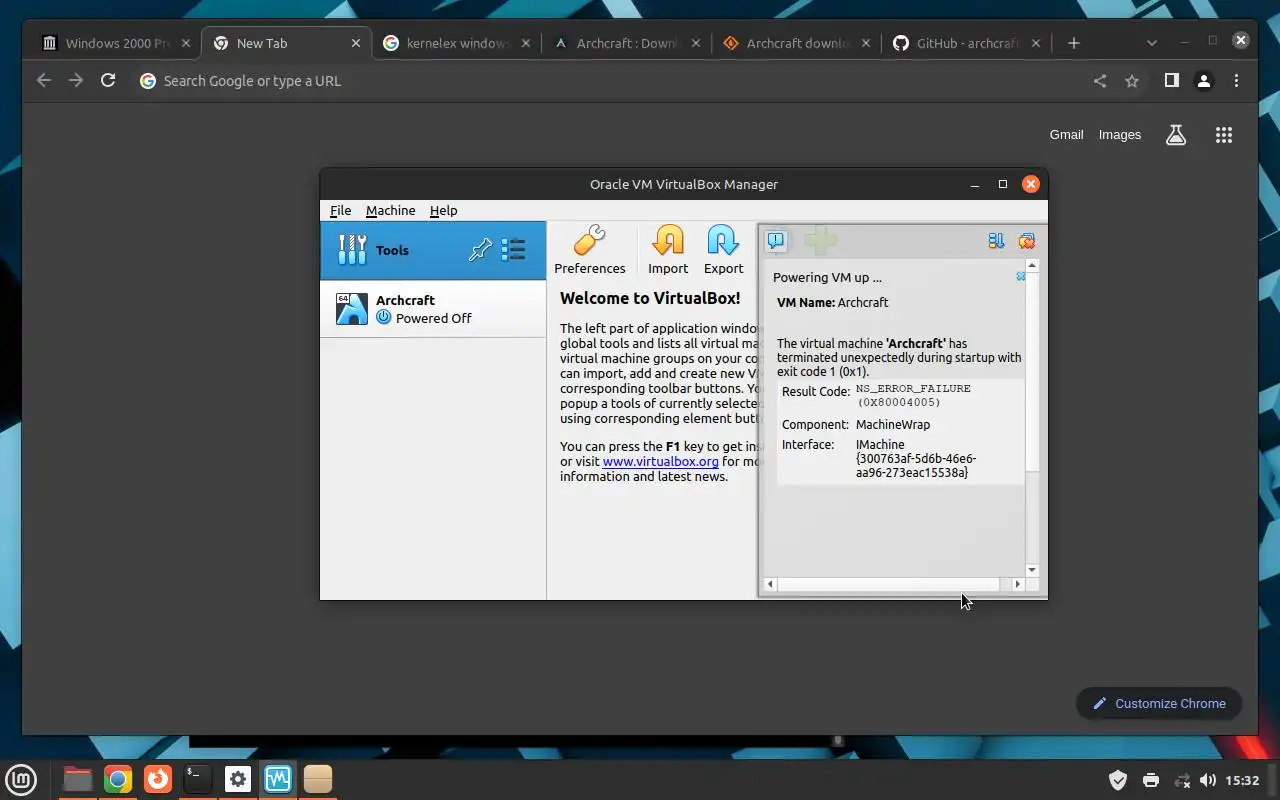Click the MachineWrap component text

coord(893,424)
